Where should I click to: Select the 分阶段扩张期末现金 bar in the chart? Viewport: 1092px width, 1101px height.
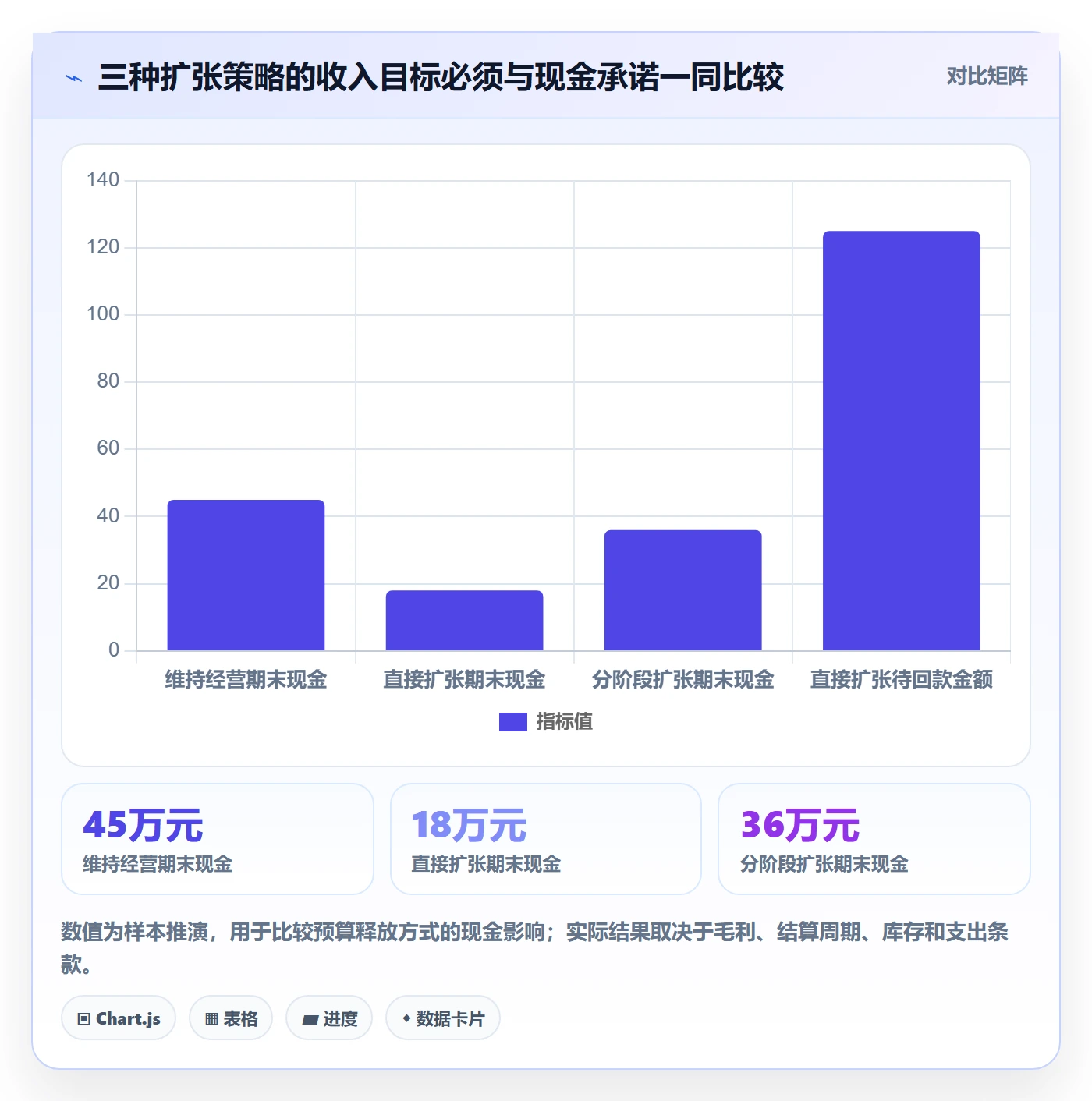[x=682, y=590]
